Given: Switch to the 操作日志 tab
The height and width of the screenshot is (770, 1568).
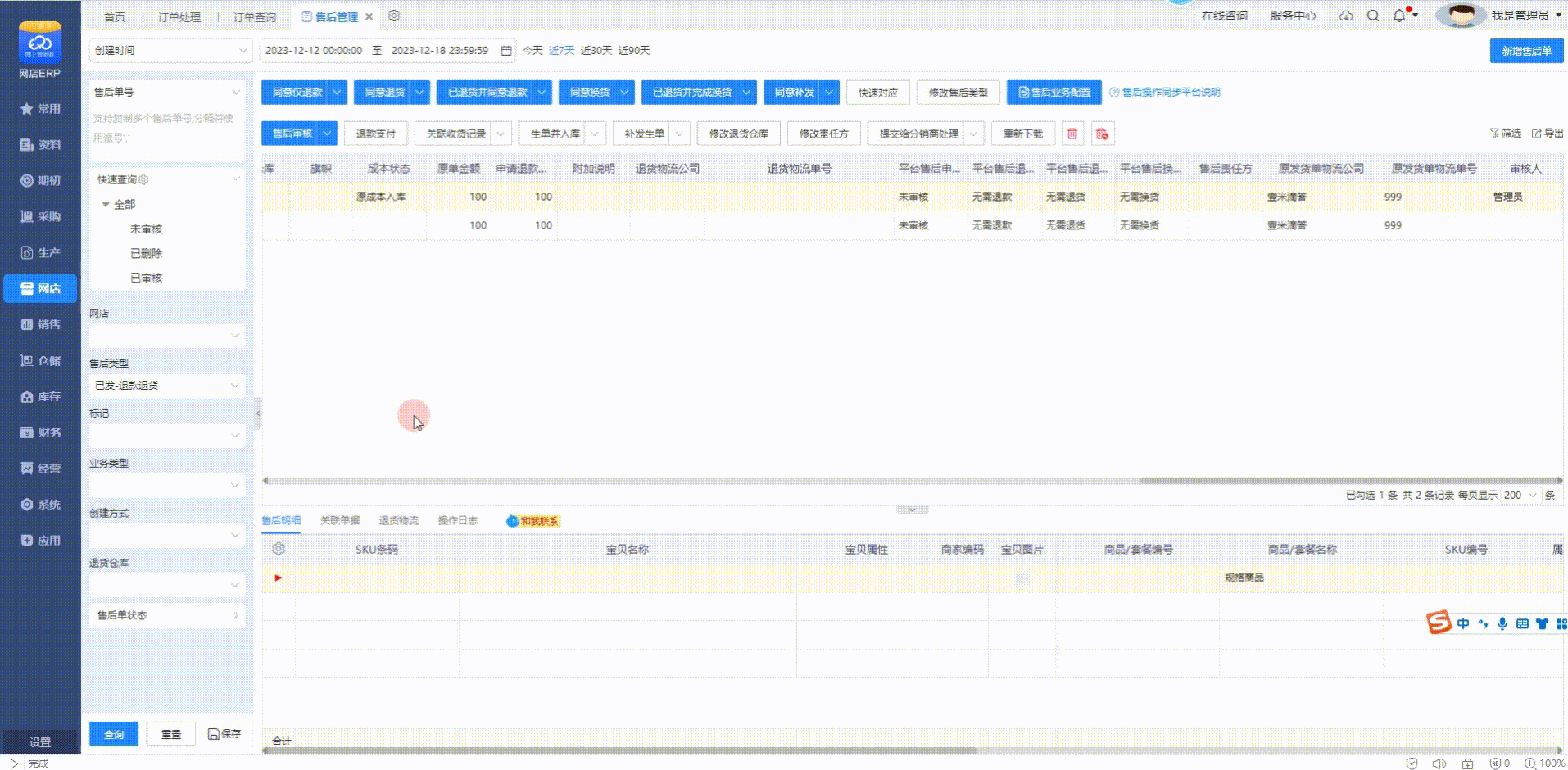Looking at the screenshot, I should 457,520.
